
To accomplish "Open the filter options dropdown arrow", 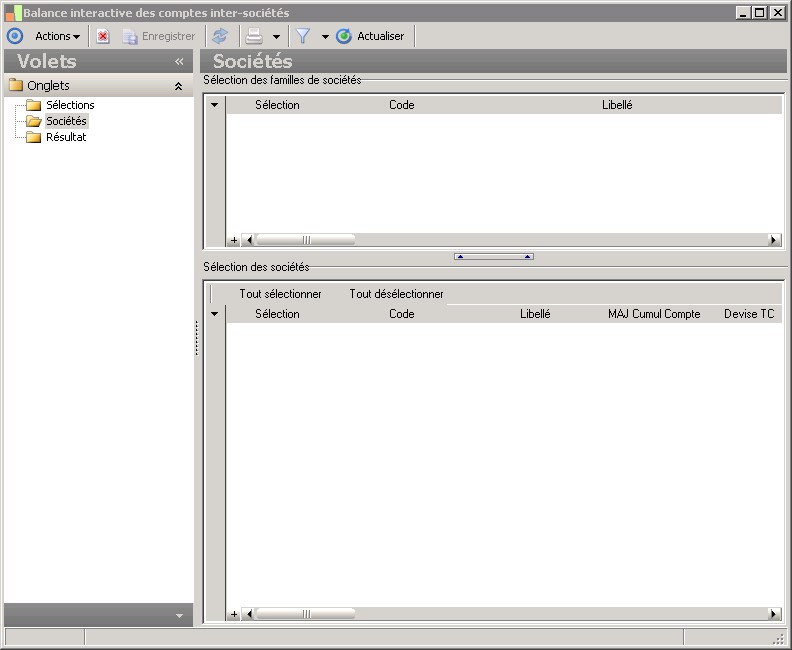I will (x=325, y=37).
